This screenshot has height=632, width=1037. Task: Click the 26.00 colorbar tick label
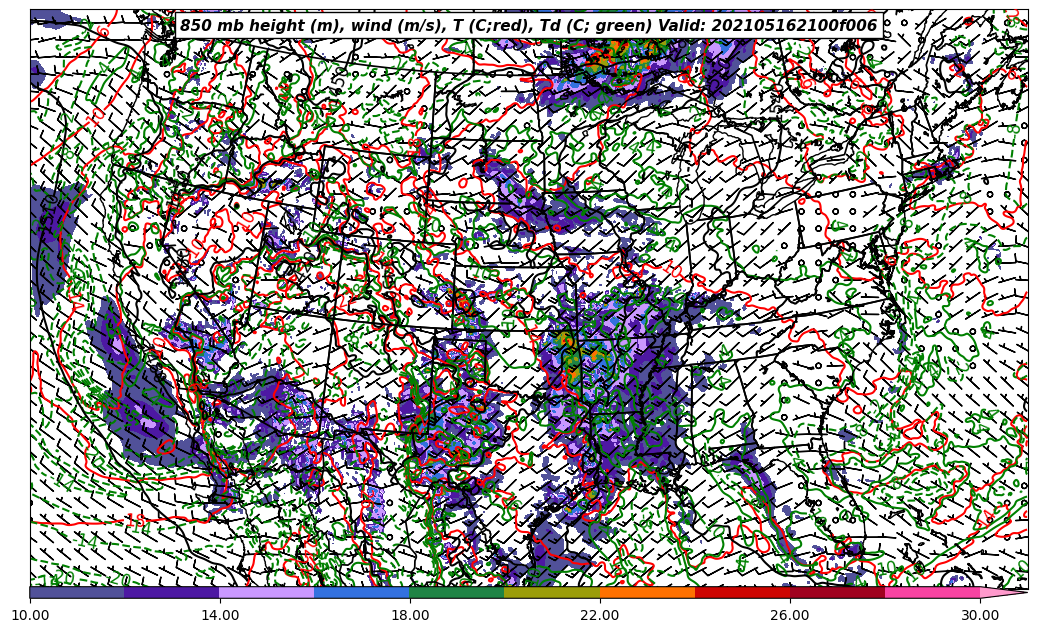[790, 615]
